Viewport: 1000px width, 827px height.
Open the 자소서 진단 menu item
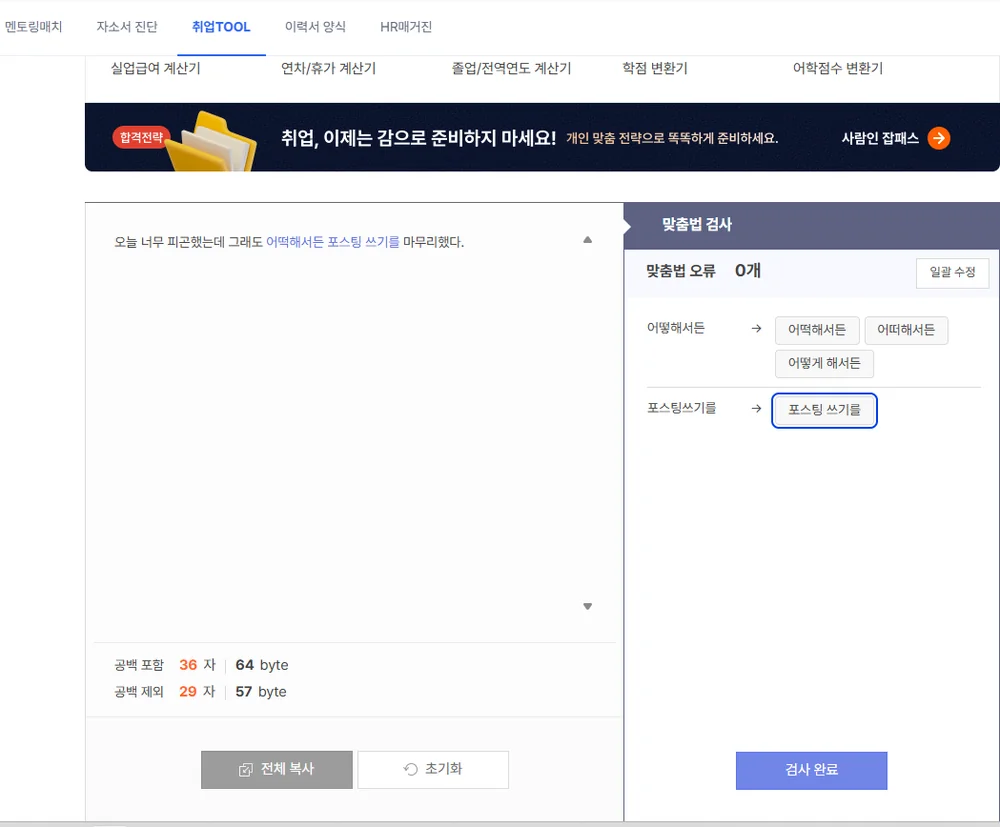[126, 27]
